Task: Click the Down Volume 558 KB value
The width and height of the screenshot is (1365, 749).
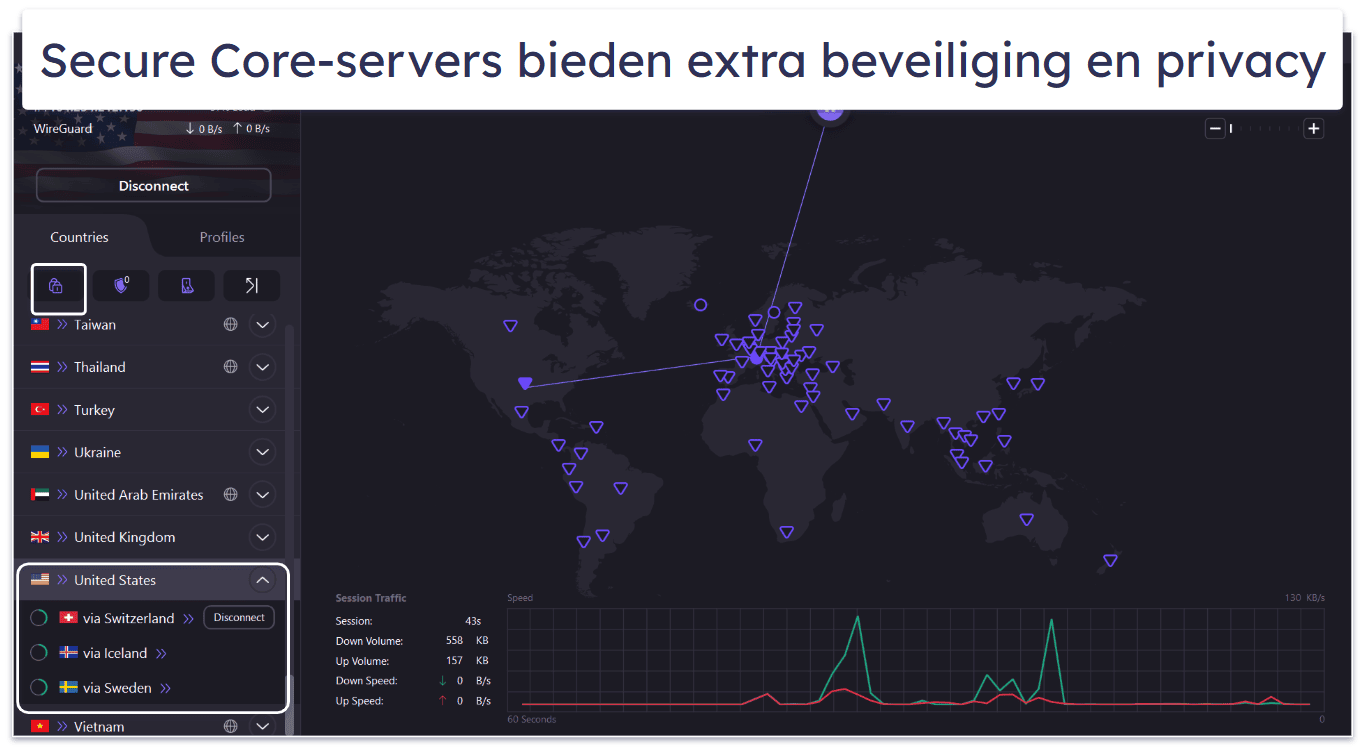Action: pos(468,641)
